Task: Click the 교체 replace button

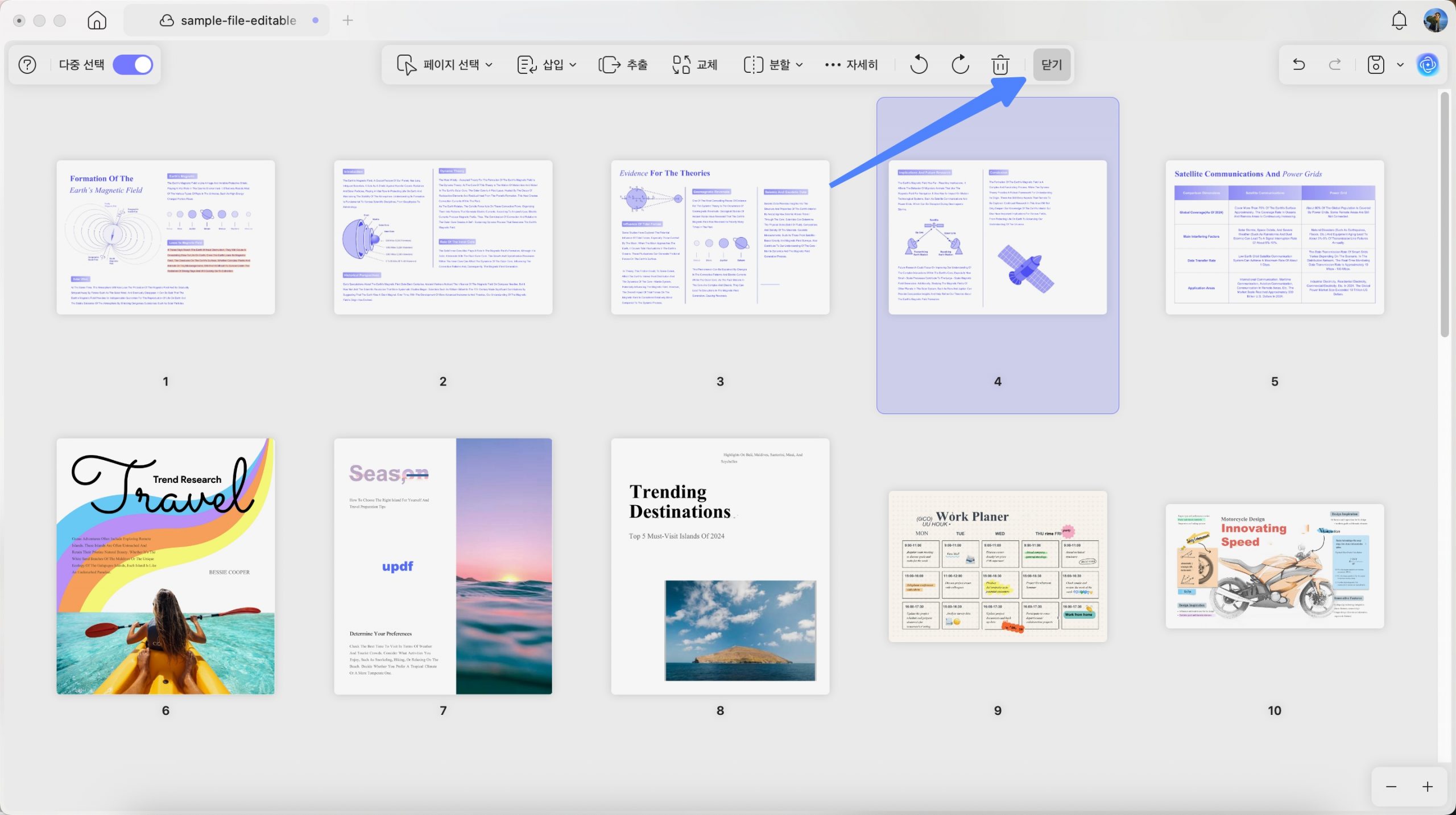Action: click(x=695, y=65)
